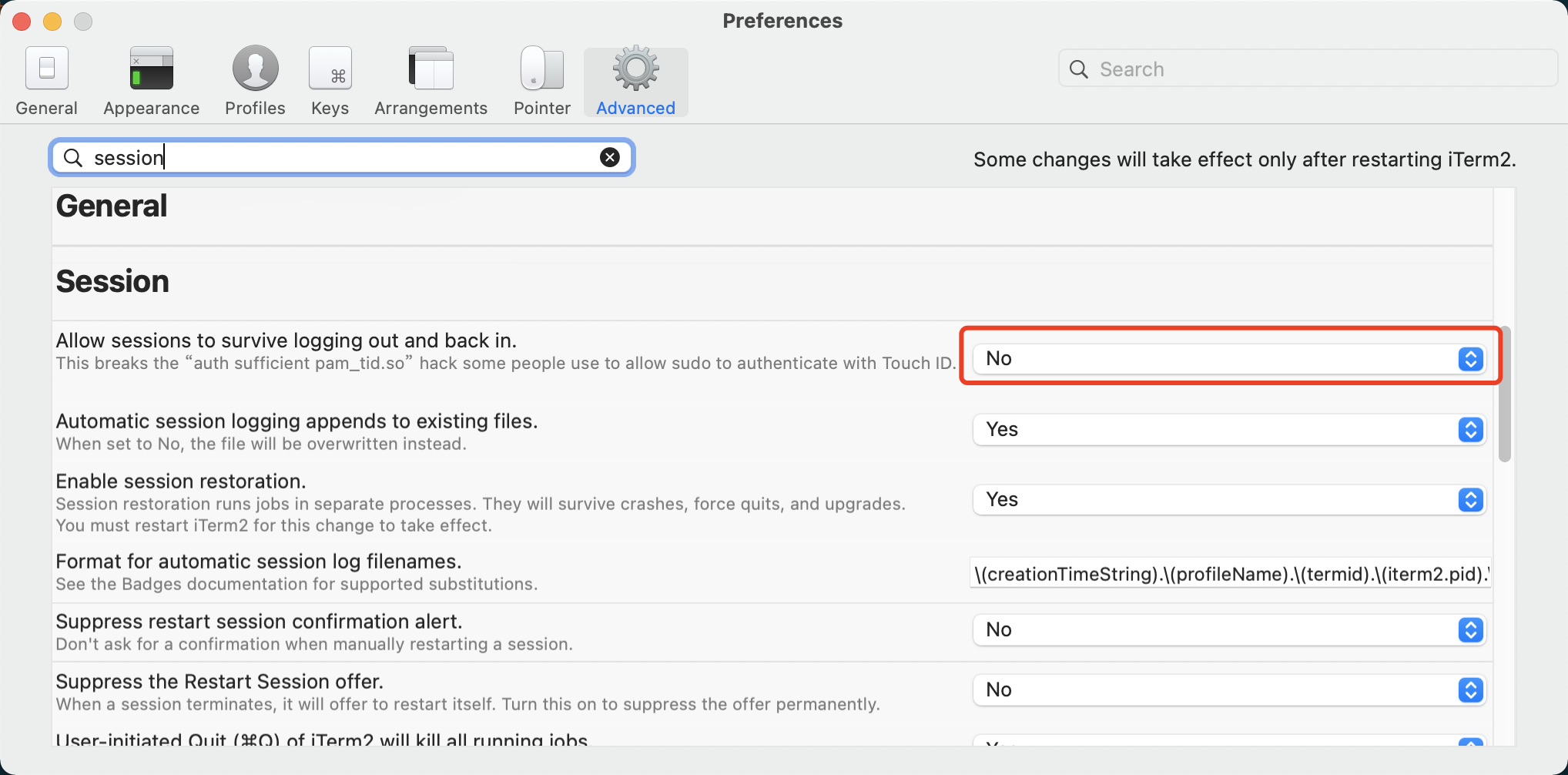Viewport: 1568px width, 775px height.
Task: Click the magnifying glass in the search bar
Action: click(73, 157)
